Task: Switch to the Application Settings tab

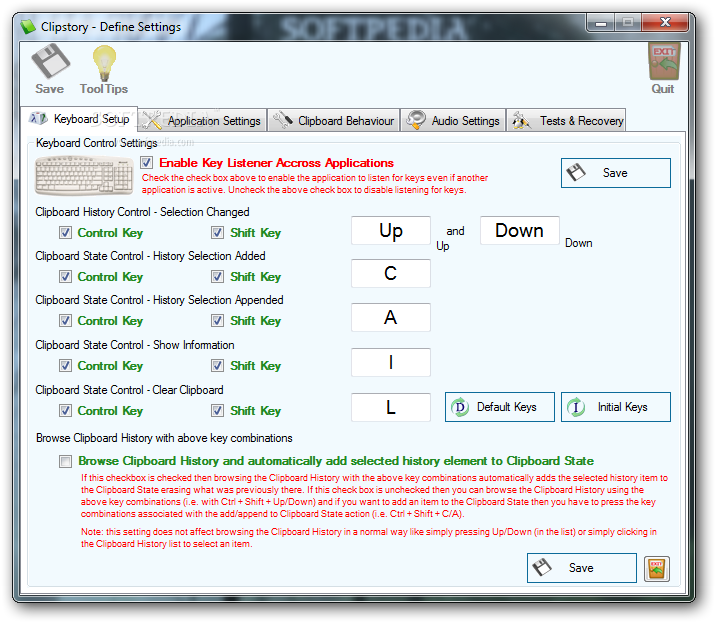Action: click(202, 121)
